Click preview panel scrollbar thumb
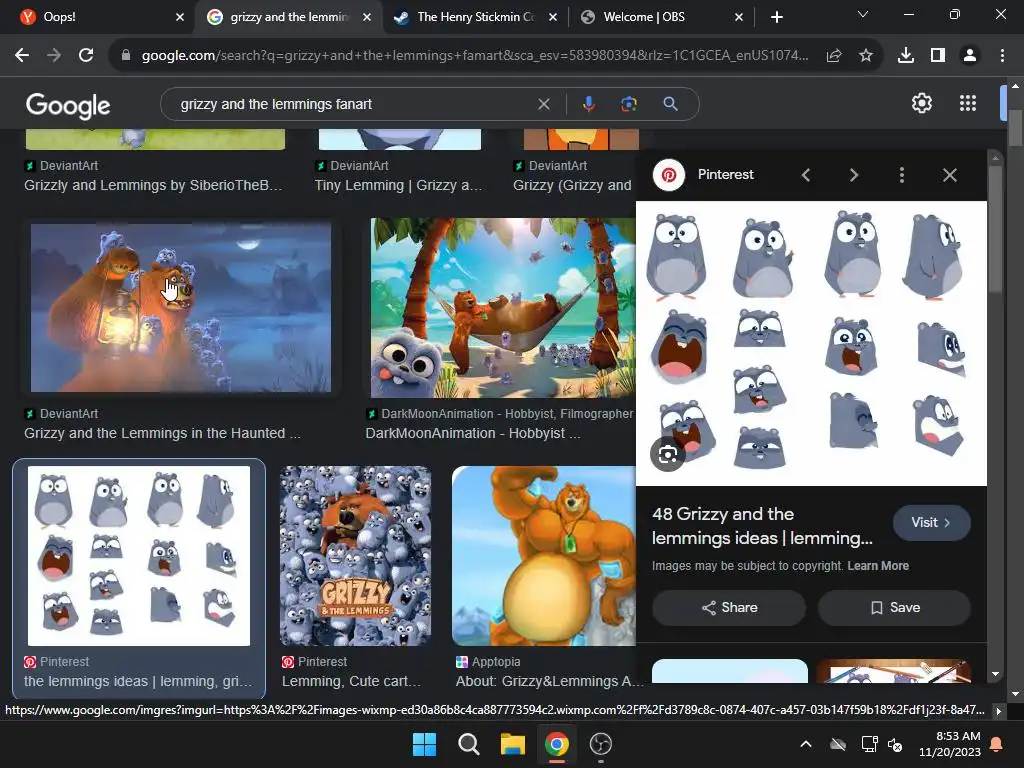This screenshot has width=1024, height=768. coord(995,229)
